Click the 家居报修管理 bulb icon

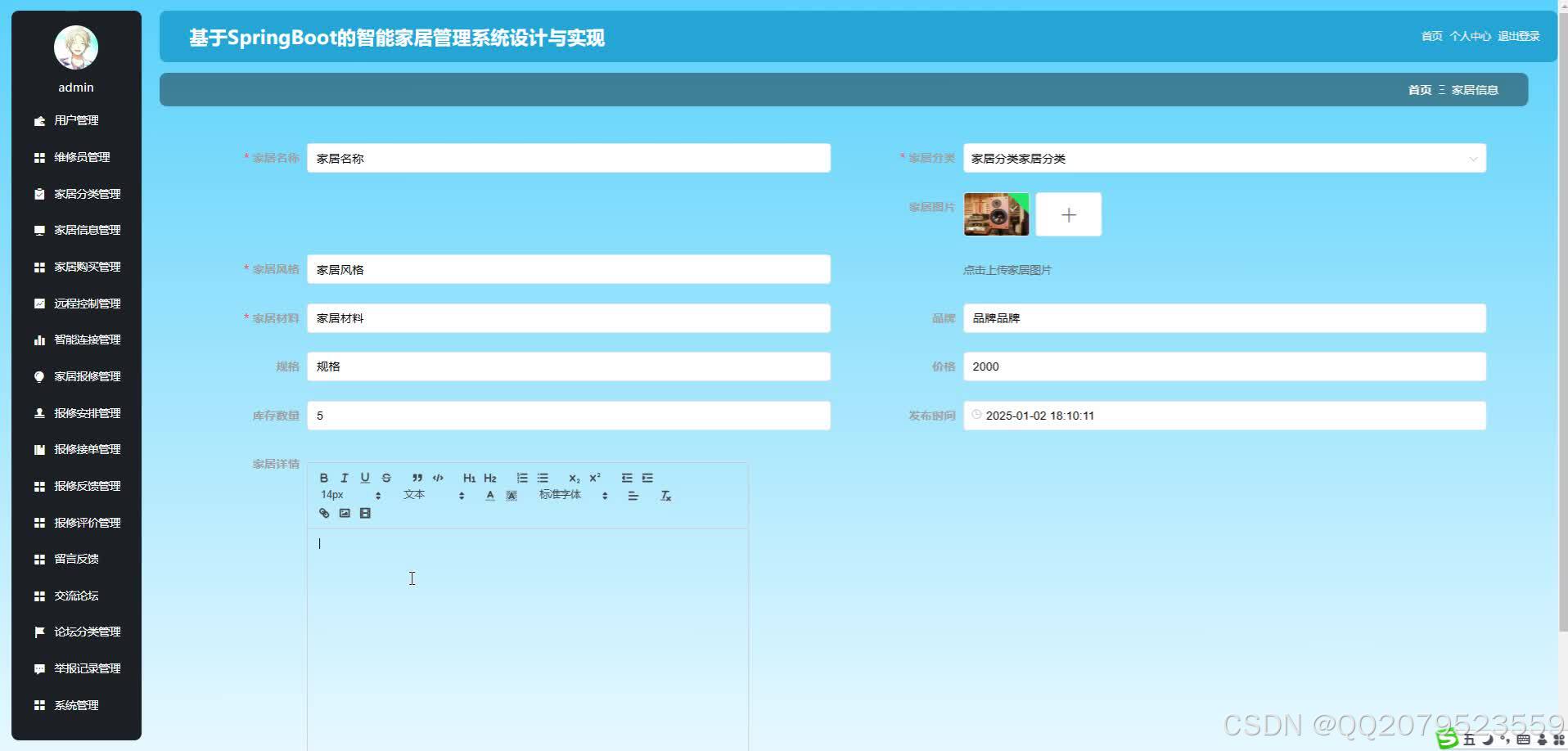39,376
